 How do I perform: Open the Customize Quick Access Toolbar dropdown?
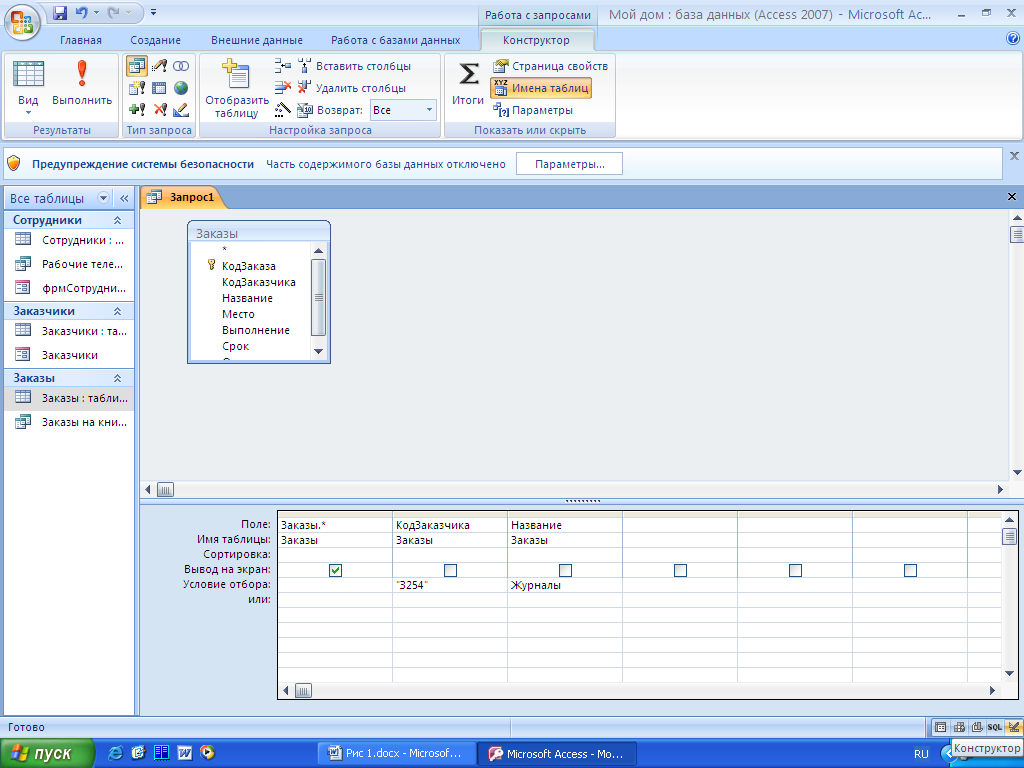tap(153, 12)
